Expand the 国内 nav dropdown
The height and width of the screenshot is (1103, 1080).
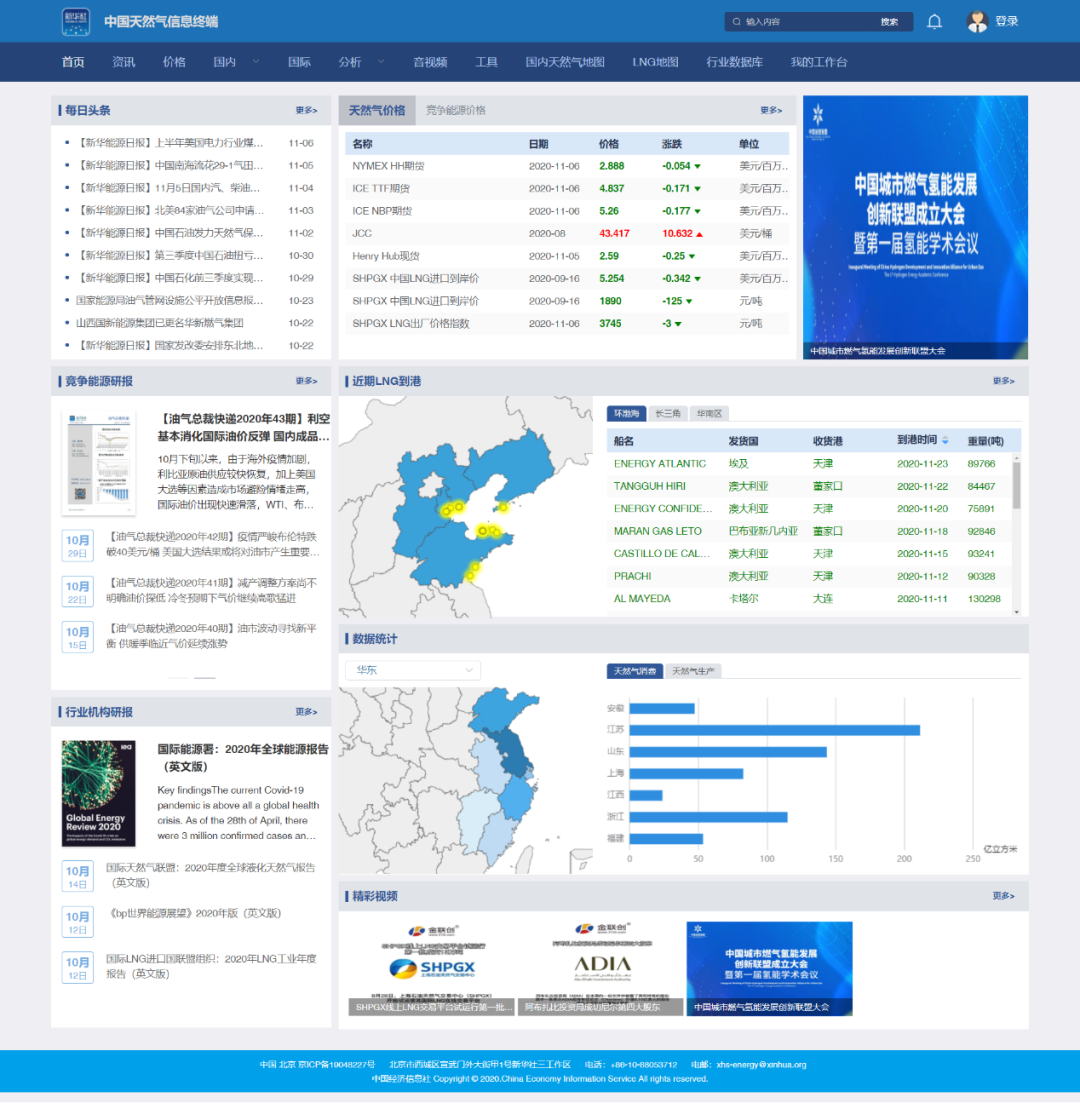(x=255, y=62)
